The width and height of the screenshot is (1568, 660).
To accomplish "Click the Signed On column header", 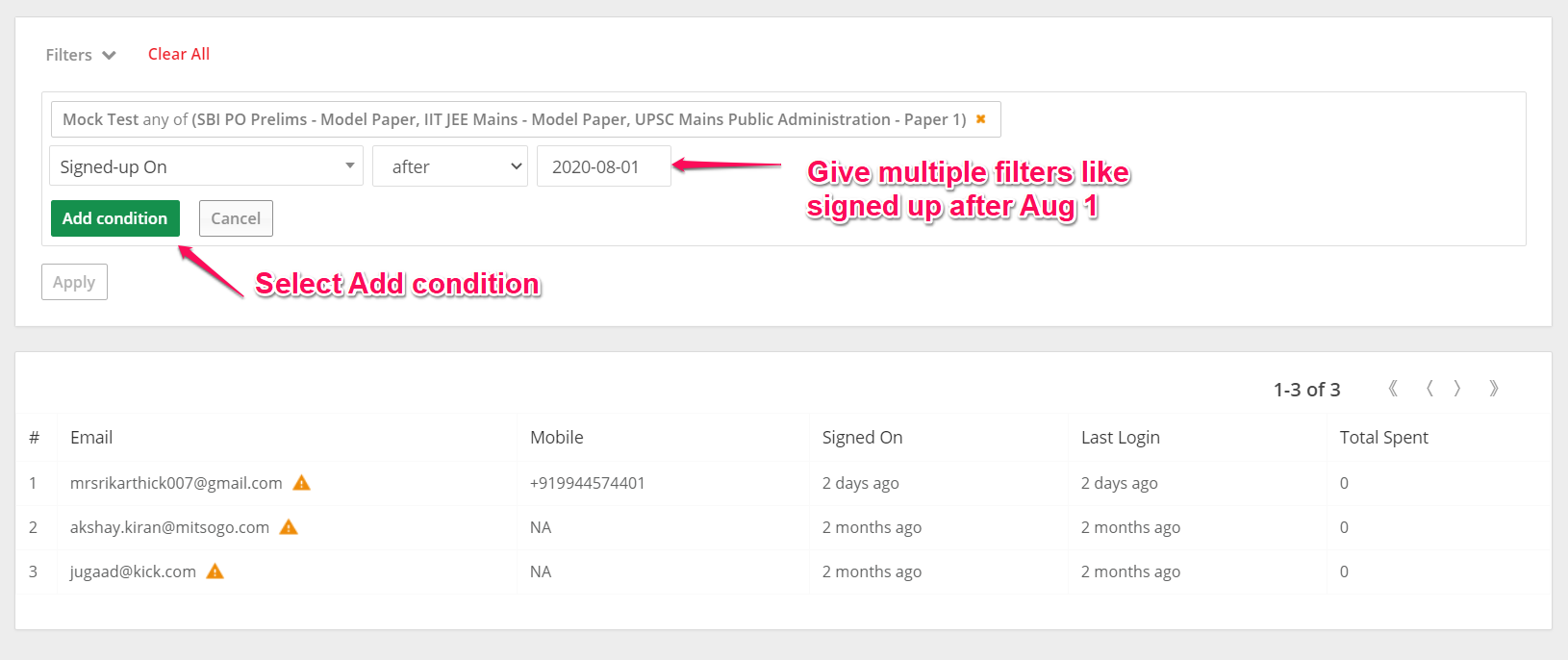I will tap(862, 438).
